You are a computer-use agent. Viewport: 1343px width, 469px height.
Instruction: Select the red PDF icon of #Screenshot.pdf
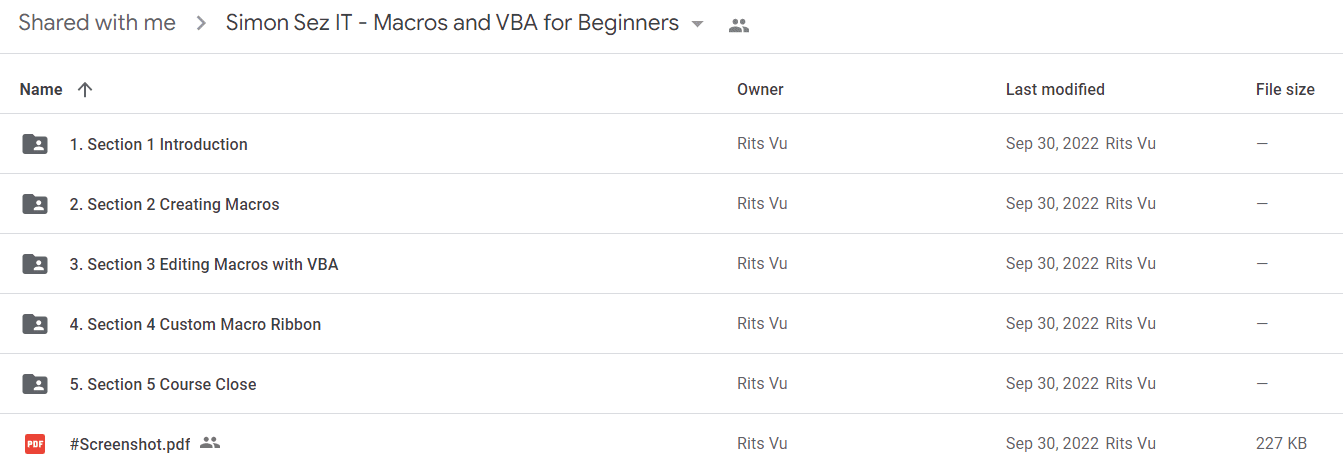[35, 443]
